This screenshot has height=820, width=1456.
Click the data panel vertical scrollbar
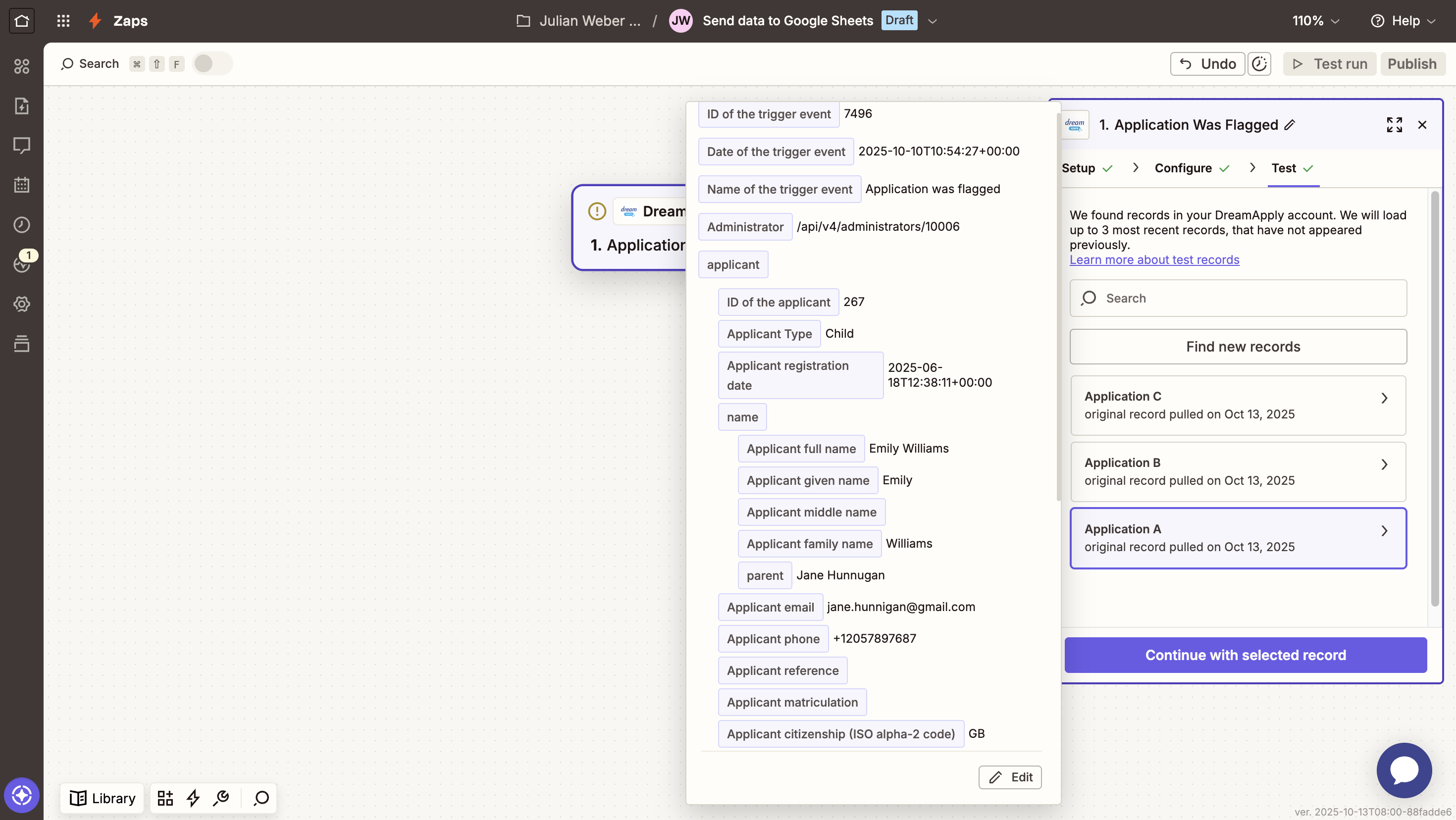point(1059,307)
